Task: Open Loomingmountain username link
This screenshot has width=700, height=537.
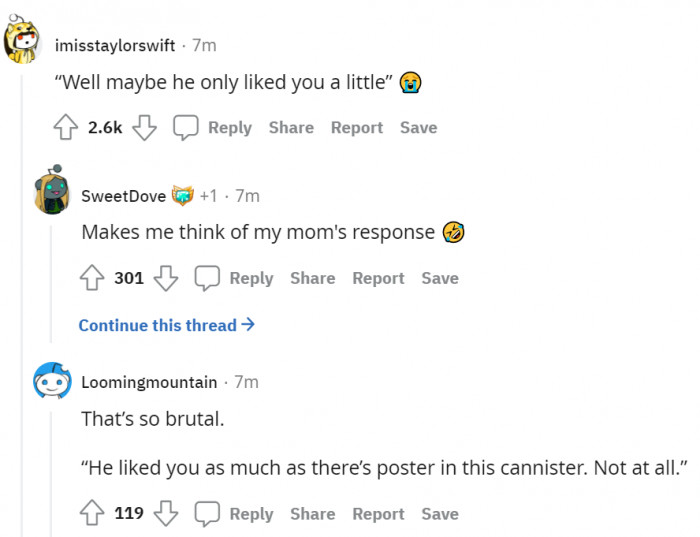Action: coord(149,382)
